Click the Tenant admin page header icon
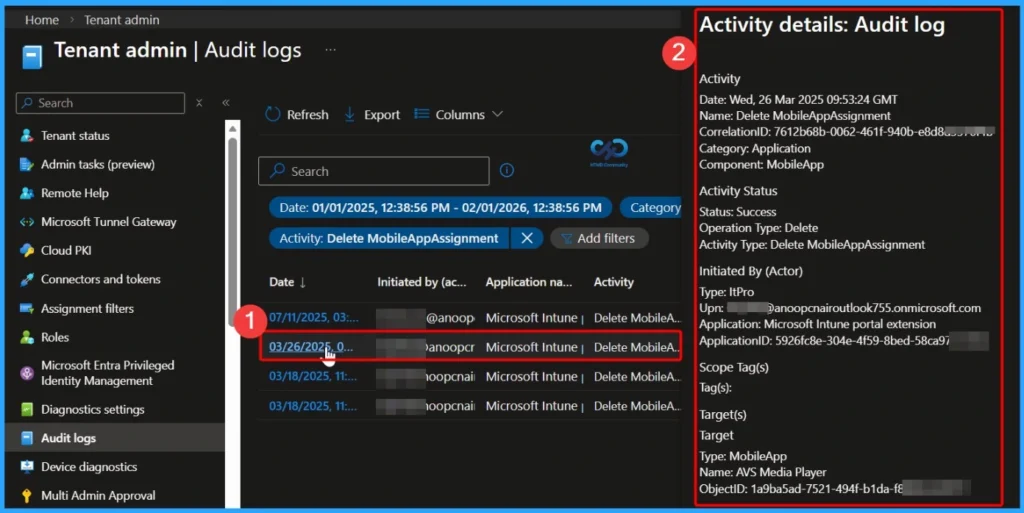 click(x=32, y=57)
